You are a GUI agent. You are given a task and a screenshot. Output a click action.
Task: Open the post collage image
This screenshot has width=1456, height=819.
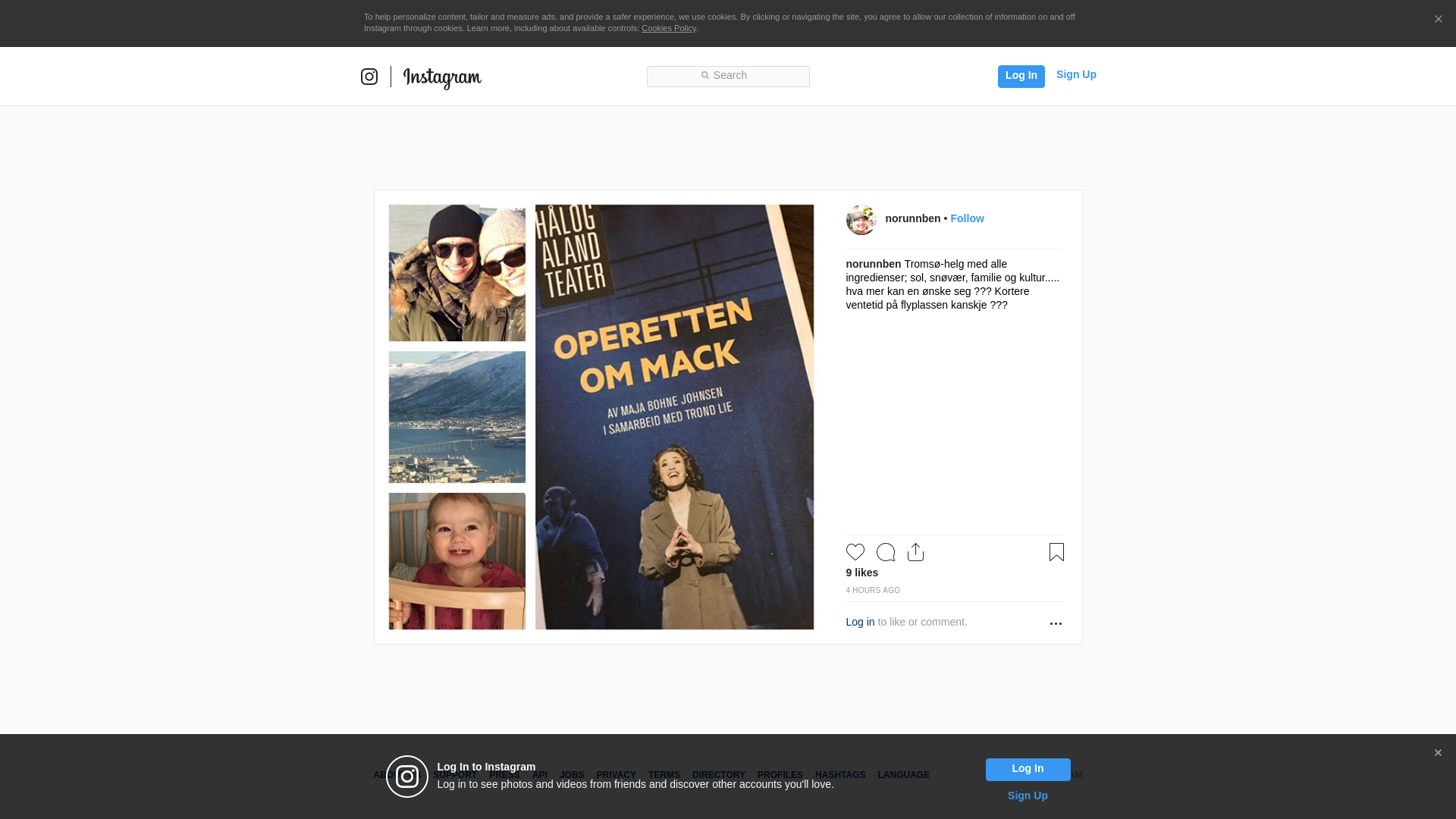pos(601,417)
